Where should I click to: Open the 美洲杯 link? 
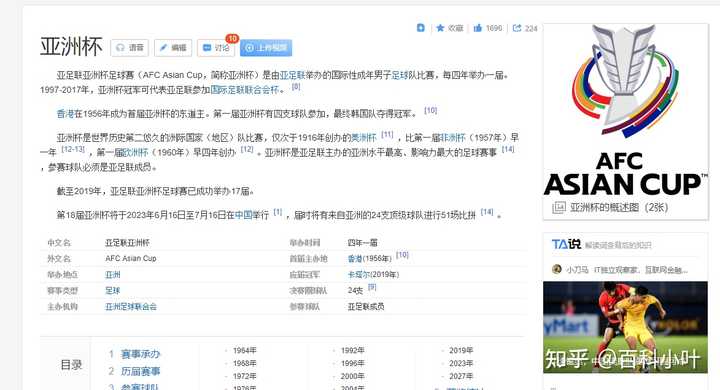pyautogui.click(x=364, y=137)
